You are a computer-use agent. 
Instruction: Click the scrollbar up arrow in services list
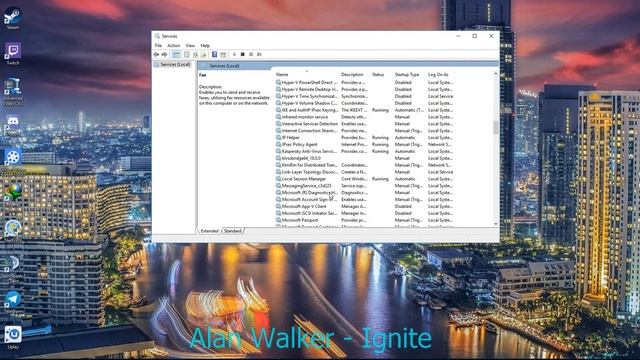[x=496, y=74]
